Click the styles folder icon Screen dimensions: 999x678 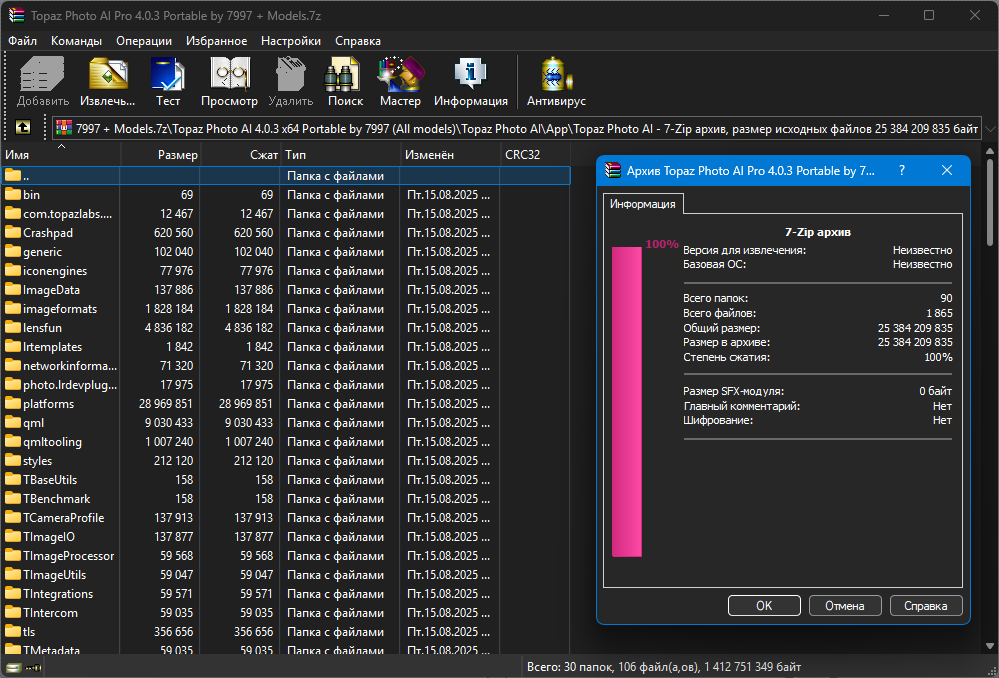pyautogui.click(x=13, y=461)
